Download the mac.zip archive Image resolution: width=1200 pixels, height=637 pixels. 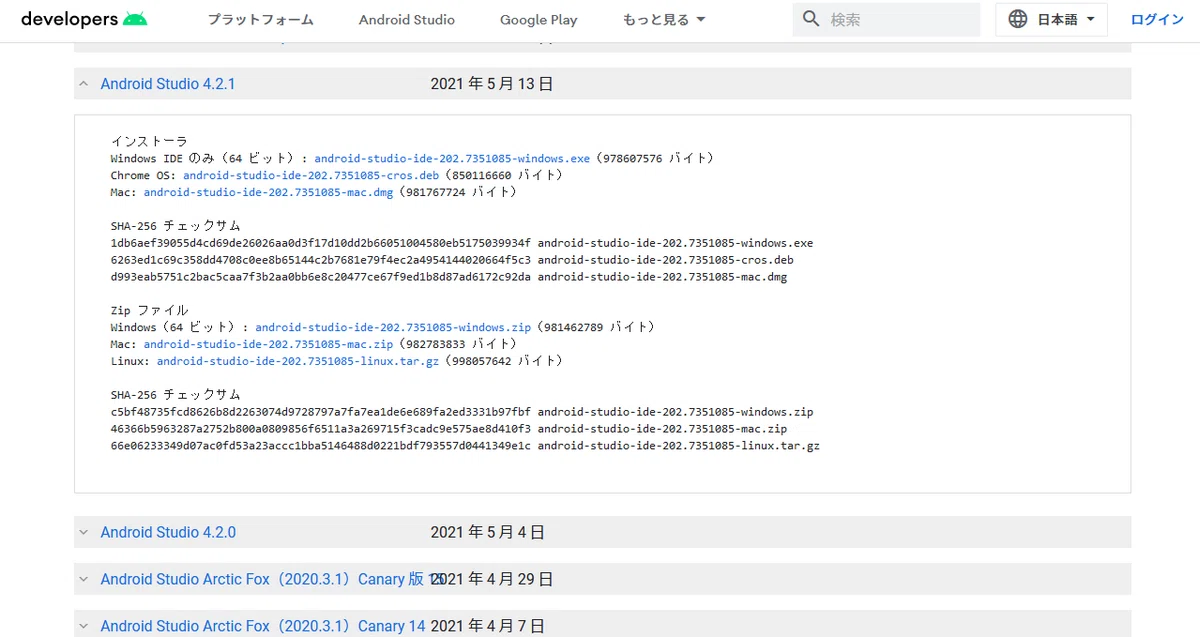[268, 344]
